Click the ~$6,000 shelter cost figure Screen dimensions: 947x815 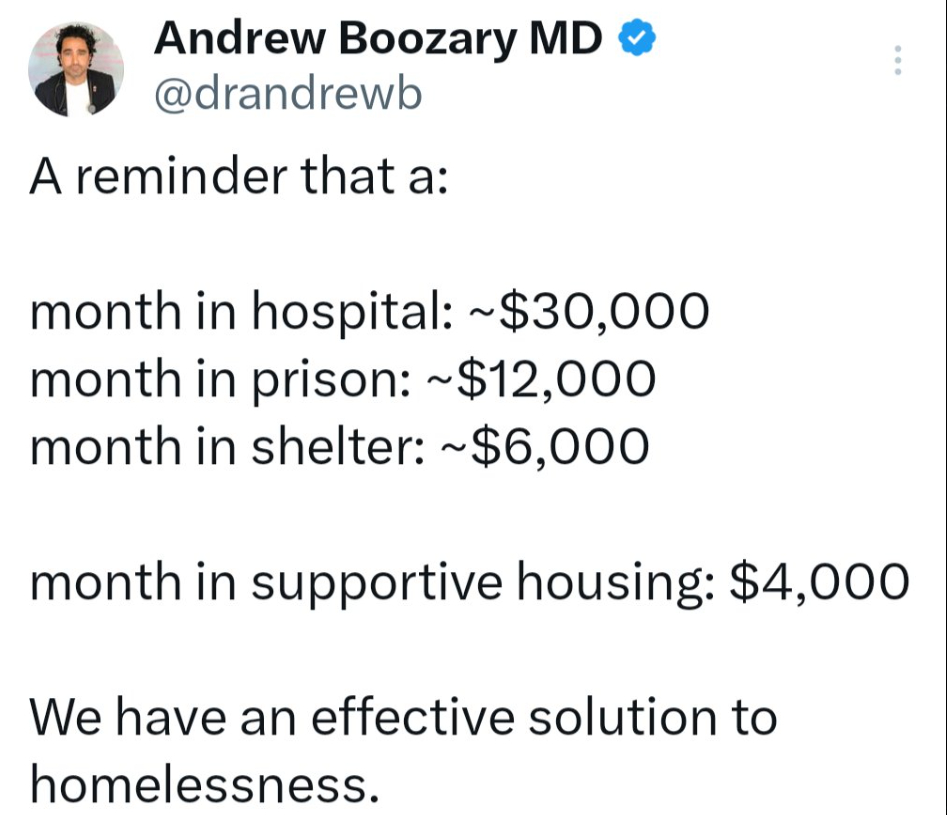[x=544, y=446]
